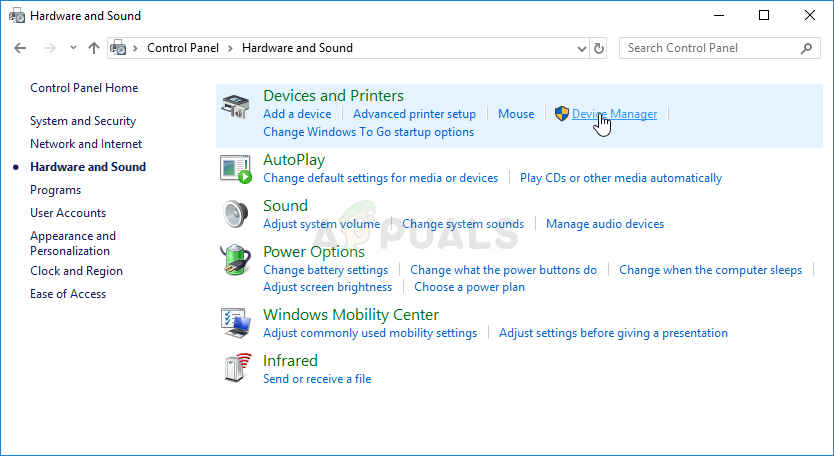Go to Control Panel Home
Image resolution: width=834 pixels, height=456 pixels.
[x=84, y=88]
